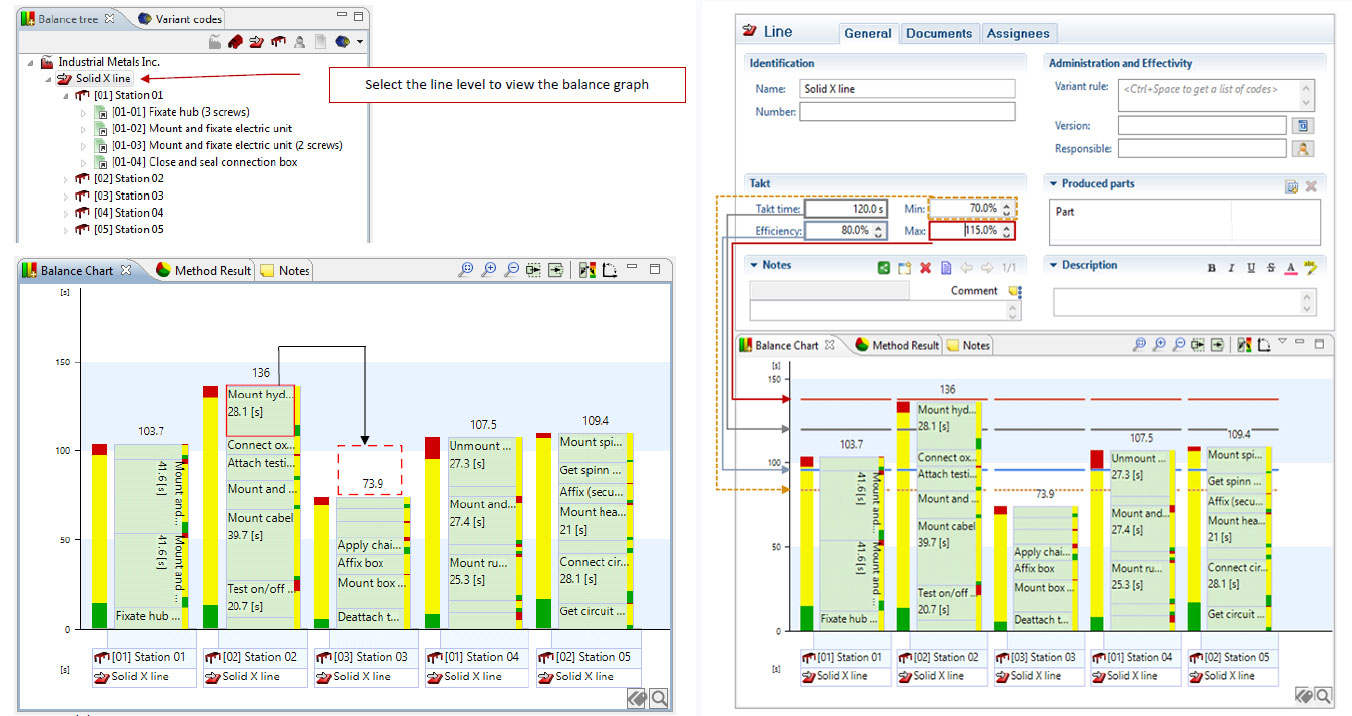Open the Responsible person picker icon
The width and height of the screenshot is (1352, 716).
coord(1302,149)
